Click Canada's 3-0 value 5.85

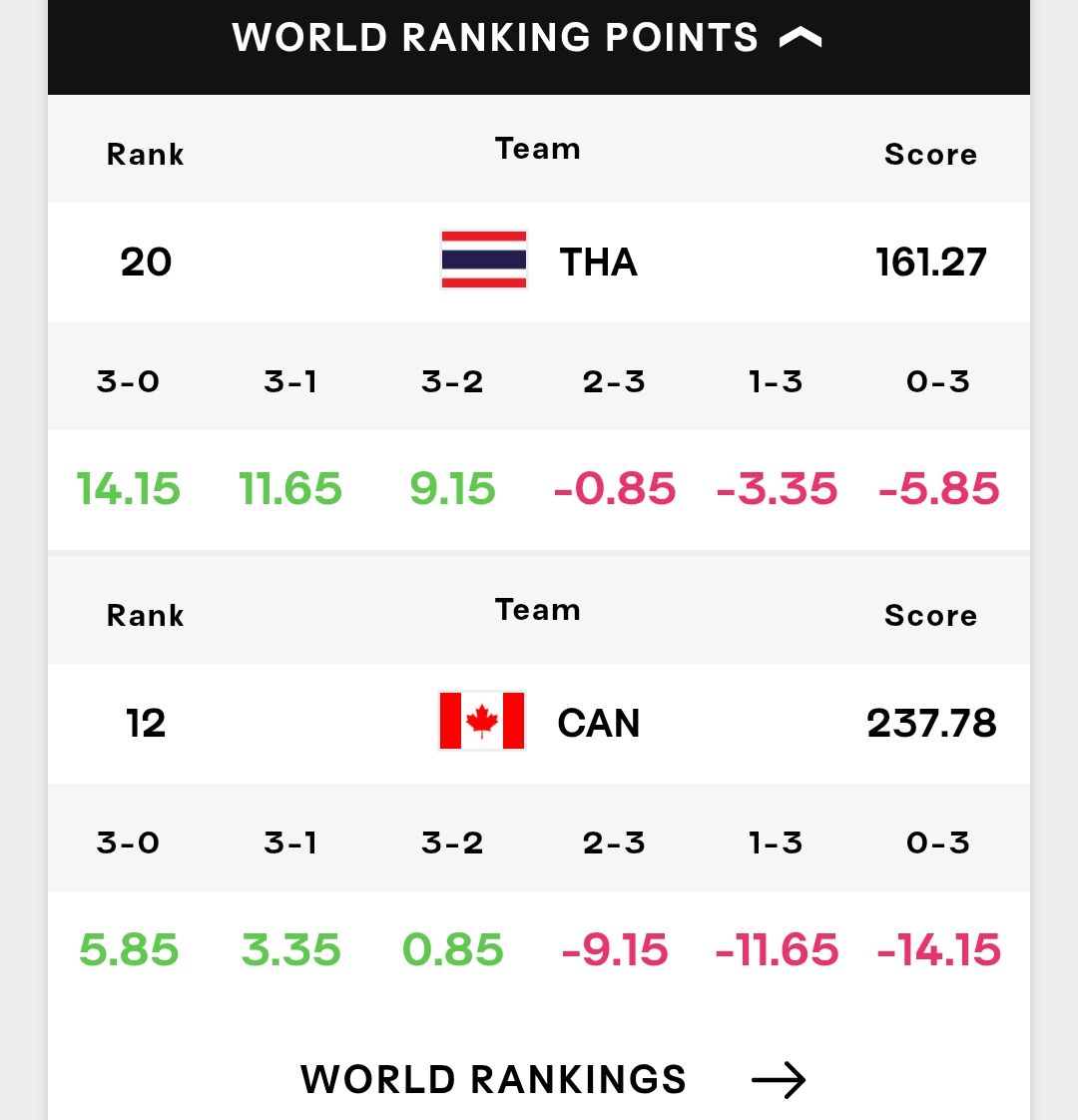[129, 949]
